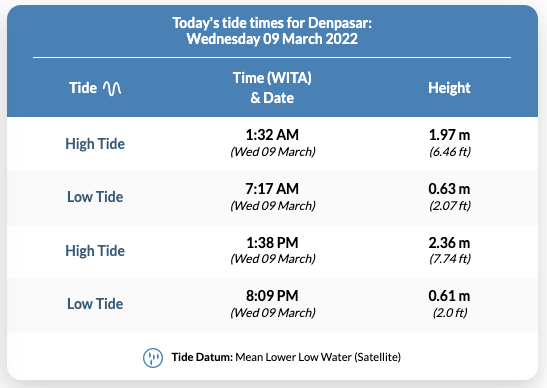Select the Tide column header
This screenshot has height=388, width=547.
(x=83, y=88)
